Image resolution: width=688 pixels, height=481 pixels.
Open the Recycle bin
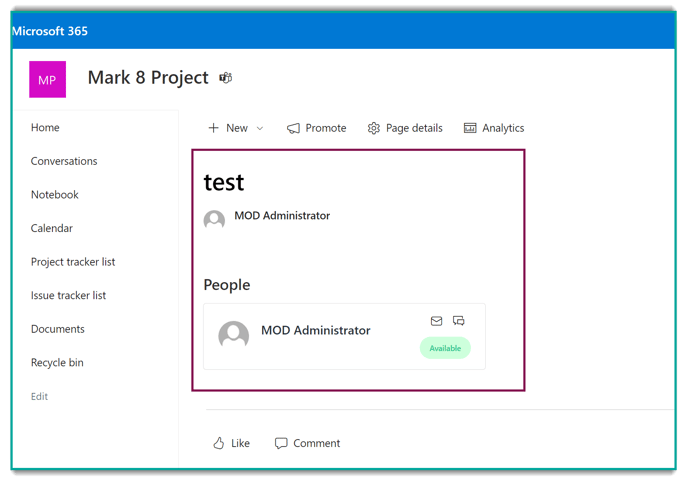point(57,363)
